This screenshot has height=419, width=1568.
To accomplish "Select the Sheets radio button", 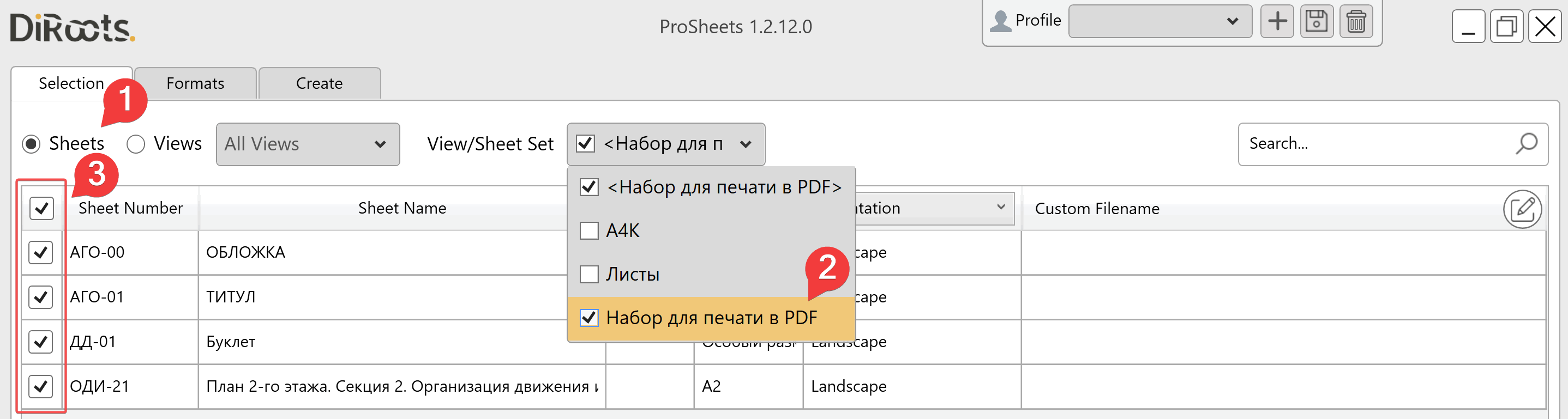I will 31,144.
